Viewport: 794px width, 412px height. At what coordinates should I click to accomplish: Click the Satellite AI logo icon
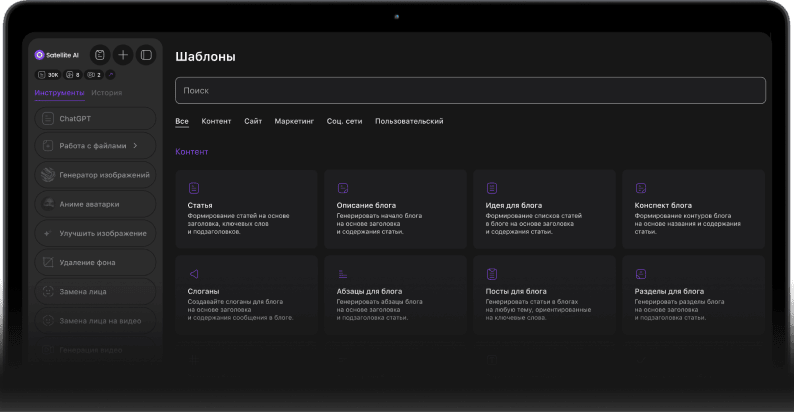(x=40, y=55)
